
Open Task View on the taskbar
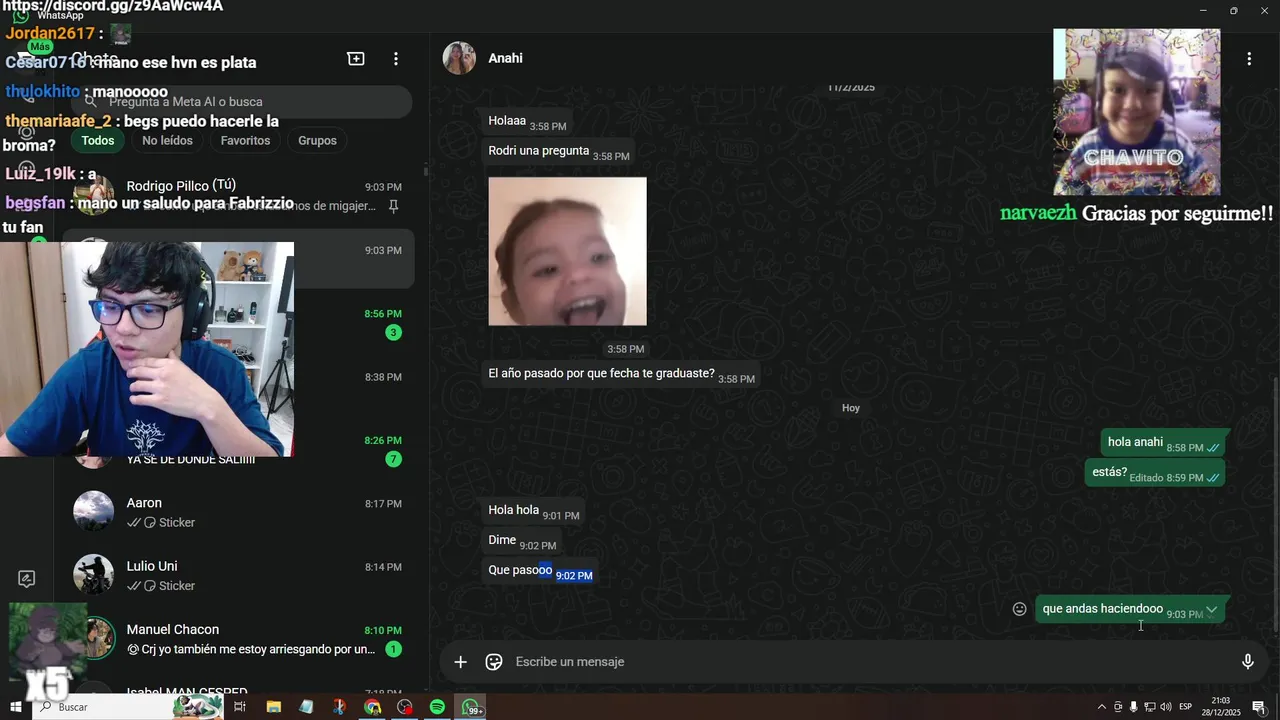tap(240, 707)
